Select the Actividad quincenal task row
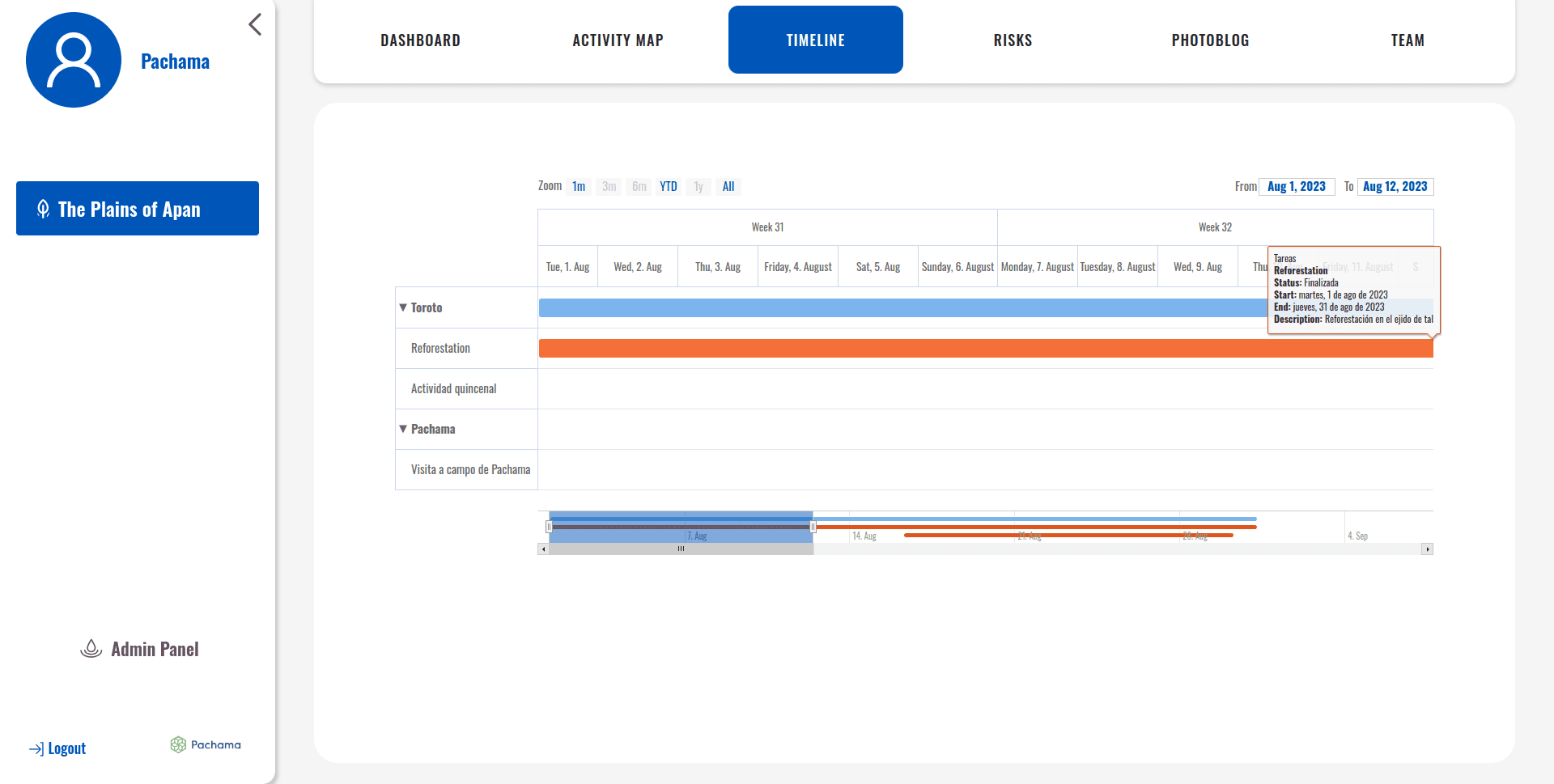This screenshot has height=784, width=1554. [x=466, y=388]
